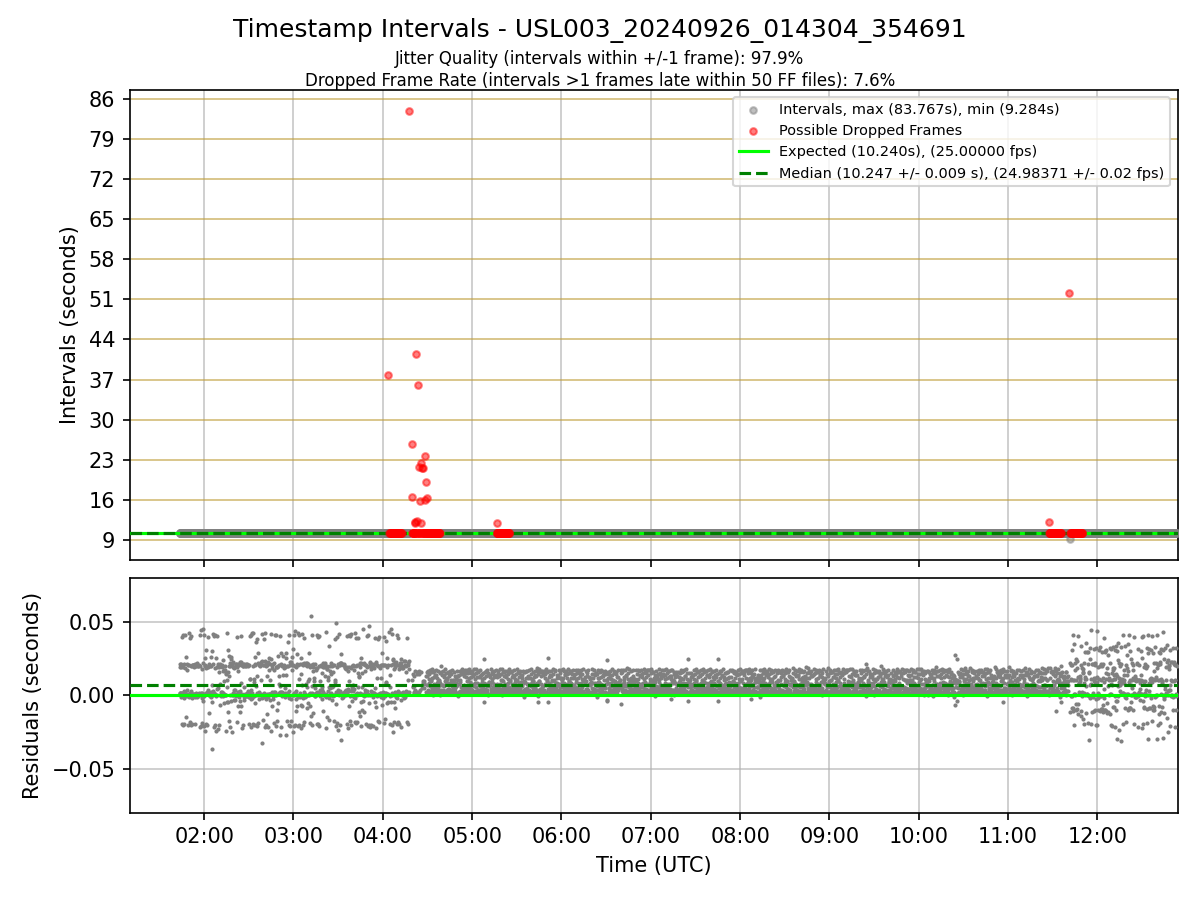1200x900 pixels.
Task: Click the Residuals (seconds) y-axis label
Action: click(32, 696)
